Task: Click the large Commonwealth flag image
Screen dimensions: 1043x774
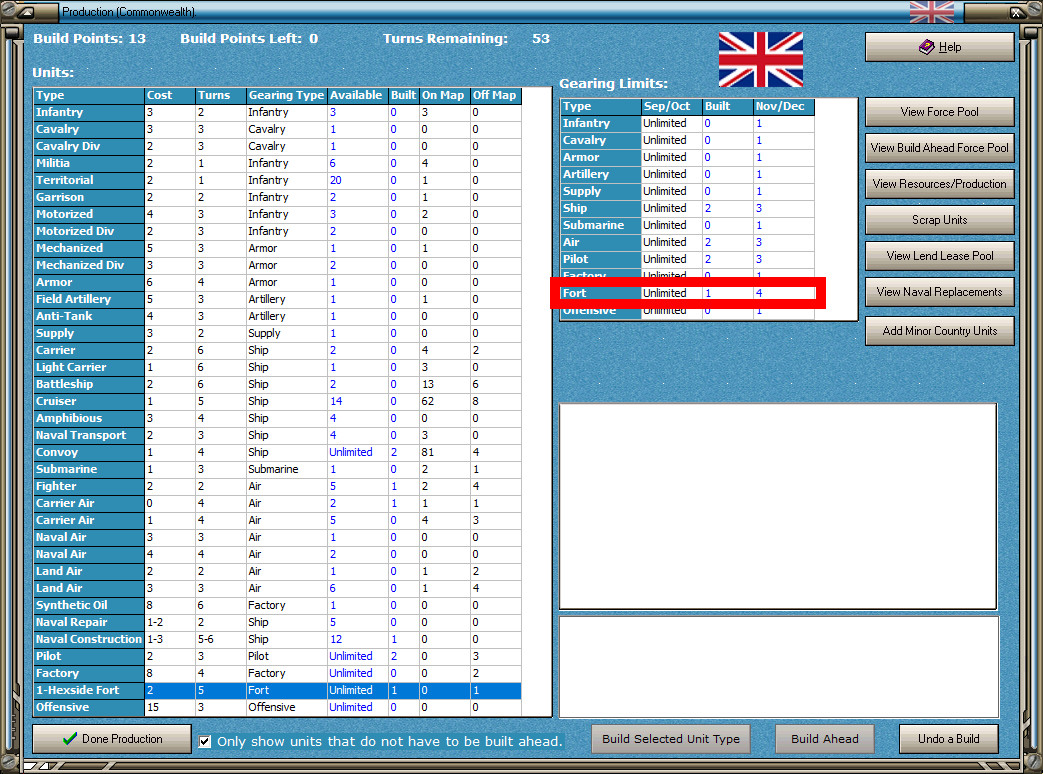Action: pyautogui.click(x=760, y=60)
